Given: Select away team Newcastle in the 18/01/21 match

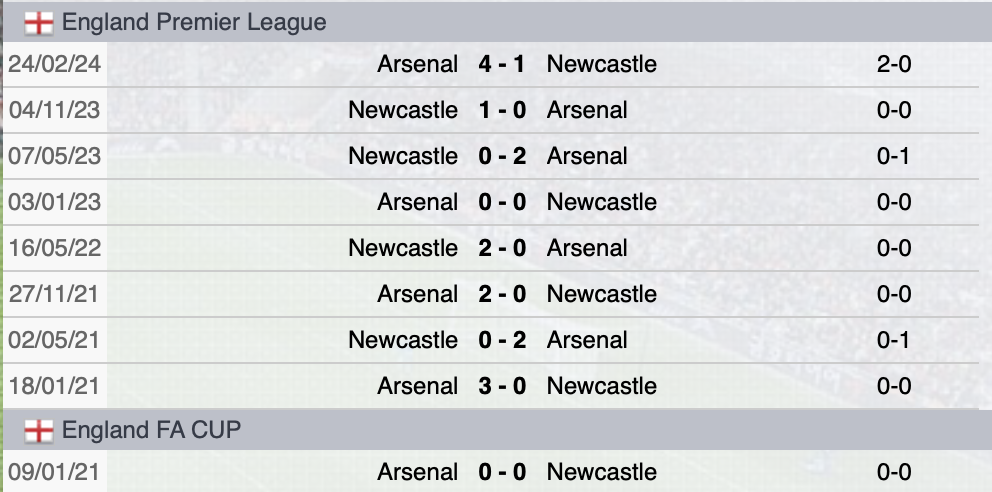Looking at the screenshot, I should (x=602, y=386).
